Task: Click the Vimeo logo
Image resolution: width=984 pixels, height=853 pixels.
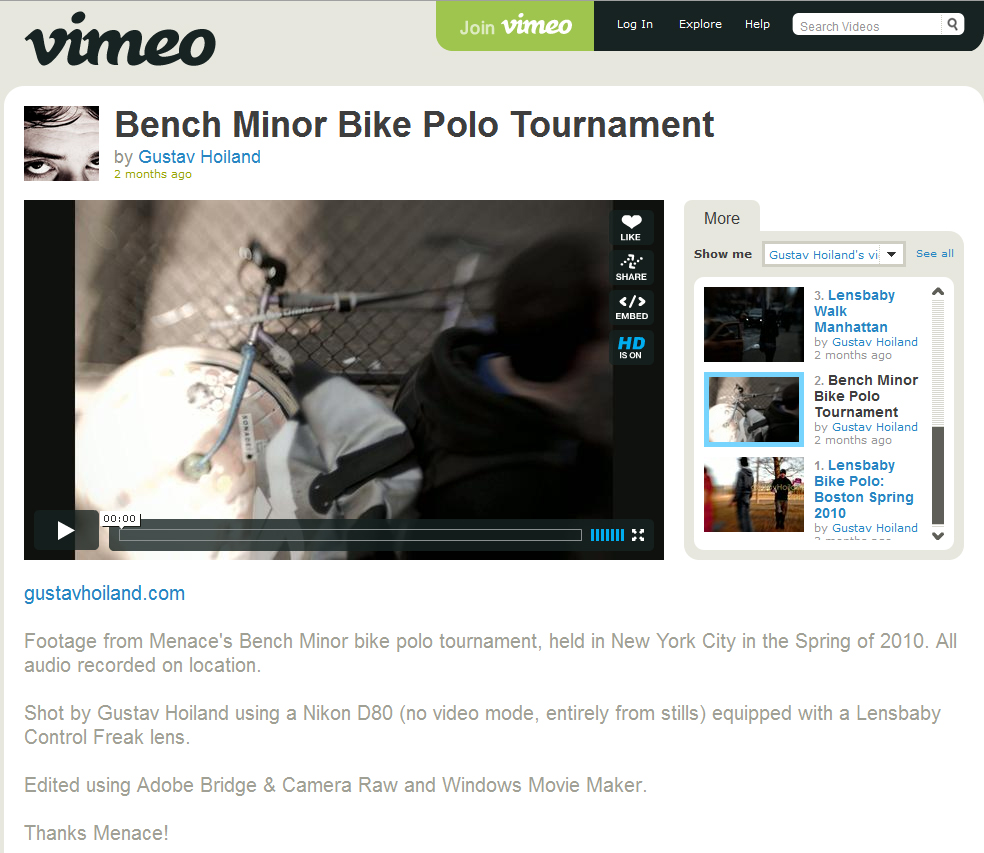Action: click(120, 40)
